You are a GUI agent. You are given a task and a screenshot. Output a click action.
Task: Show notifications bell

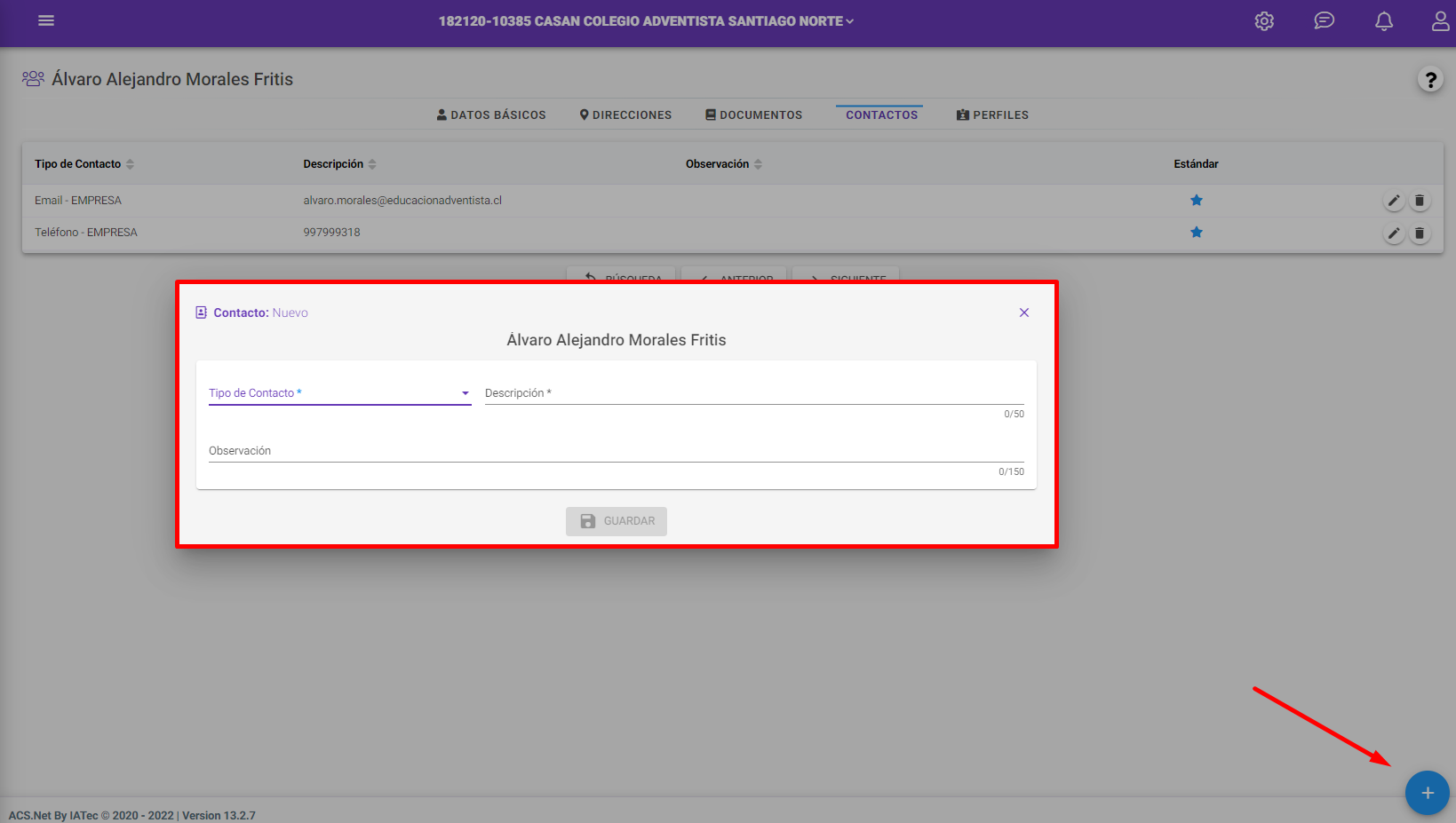(x=1383, y=21)
